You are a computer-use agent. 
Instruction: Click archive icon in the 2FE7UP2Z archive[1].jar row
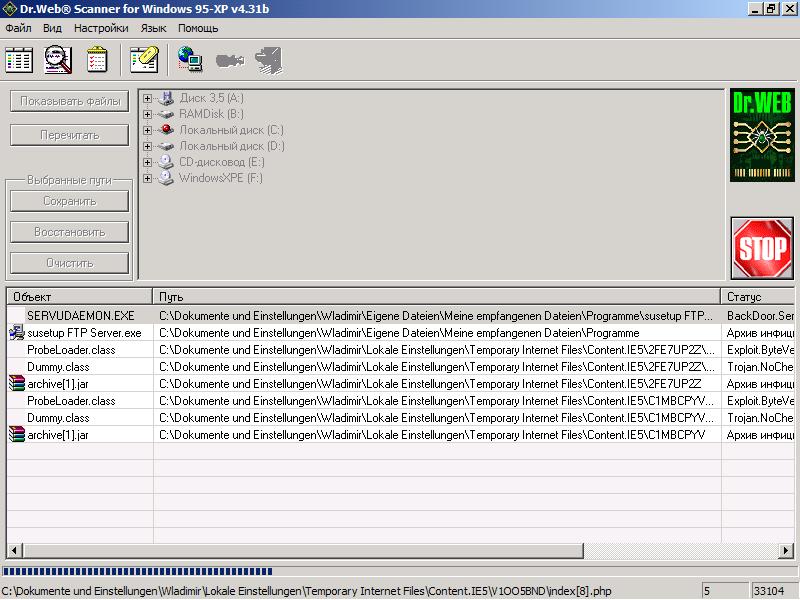coord(17,384)
